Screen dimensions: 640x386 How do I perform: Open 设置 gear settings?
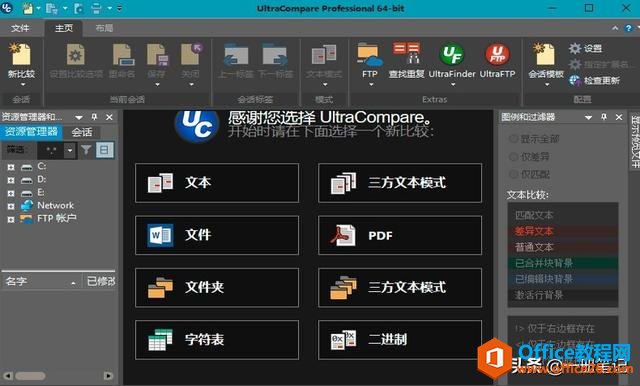[575, 49]
